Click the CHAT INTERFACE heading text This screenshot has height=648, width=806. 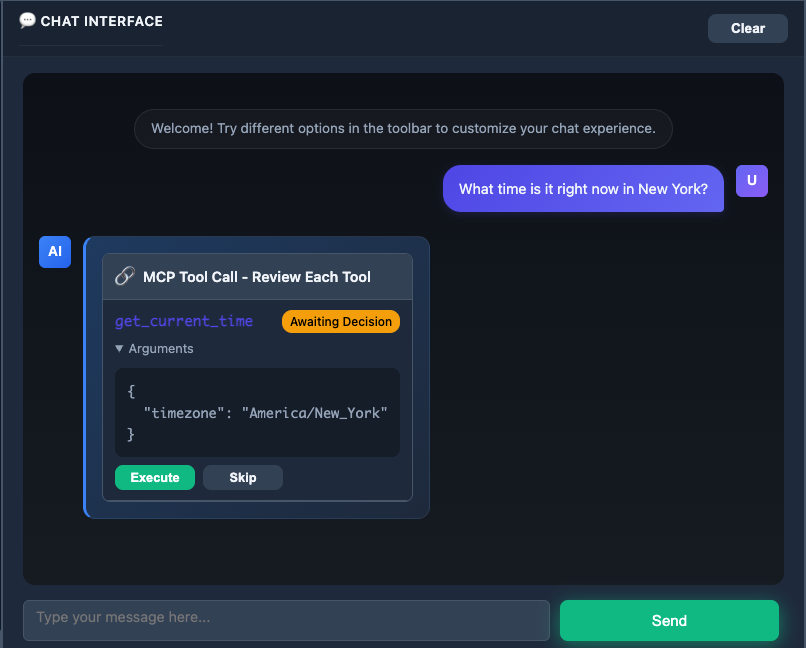(x=101, y=21)
